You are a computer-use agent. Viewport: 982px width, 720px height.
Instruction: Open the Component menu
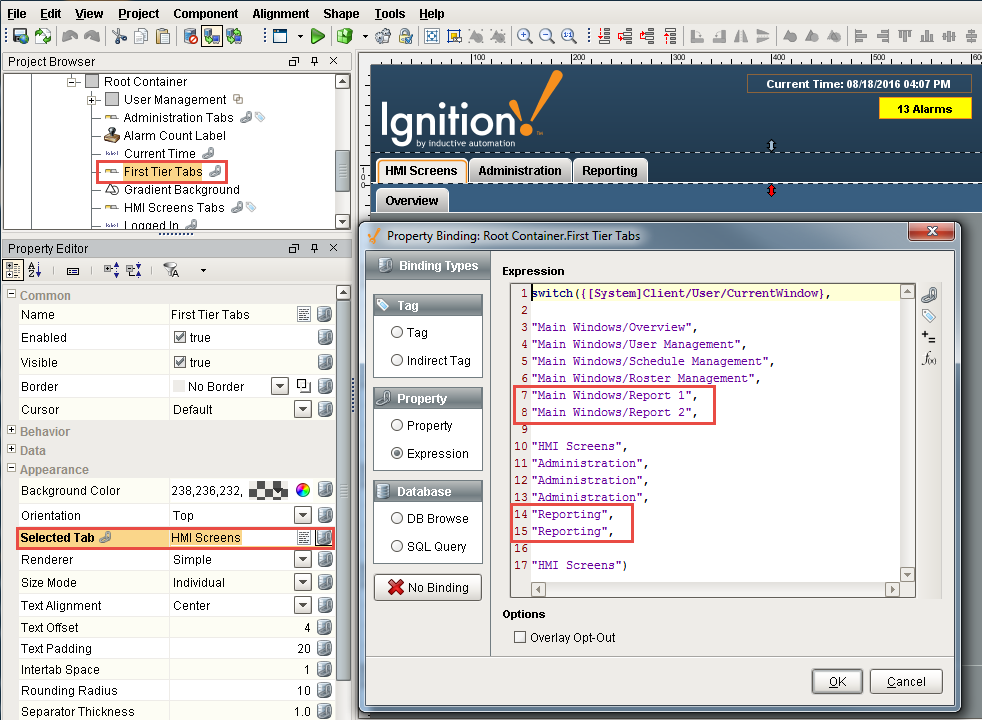pos(205,14)
